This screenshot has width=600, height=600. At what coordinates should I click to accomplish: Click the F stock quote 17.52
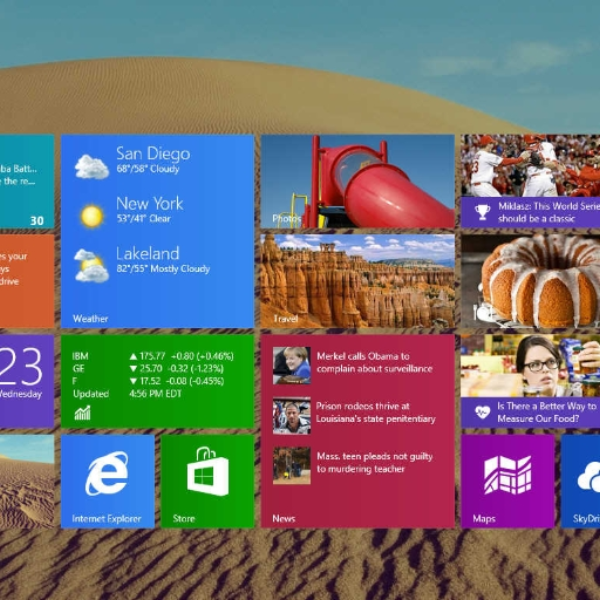(x=150, y=381)
